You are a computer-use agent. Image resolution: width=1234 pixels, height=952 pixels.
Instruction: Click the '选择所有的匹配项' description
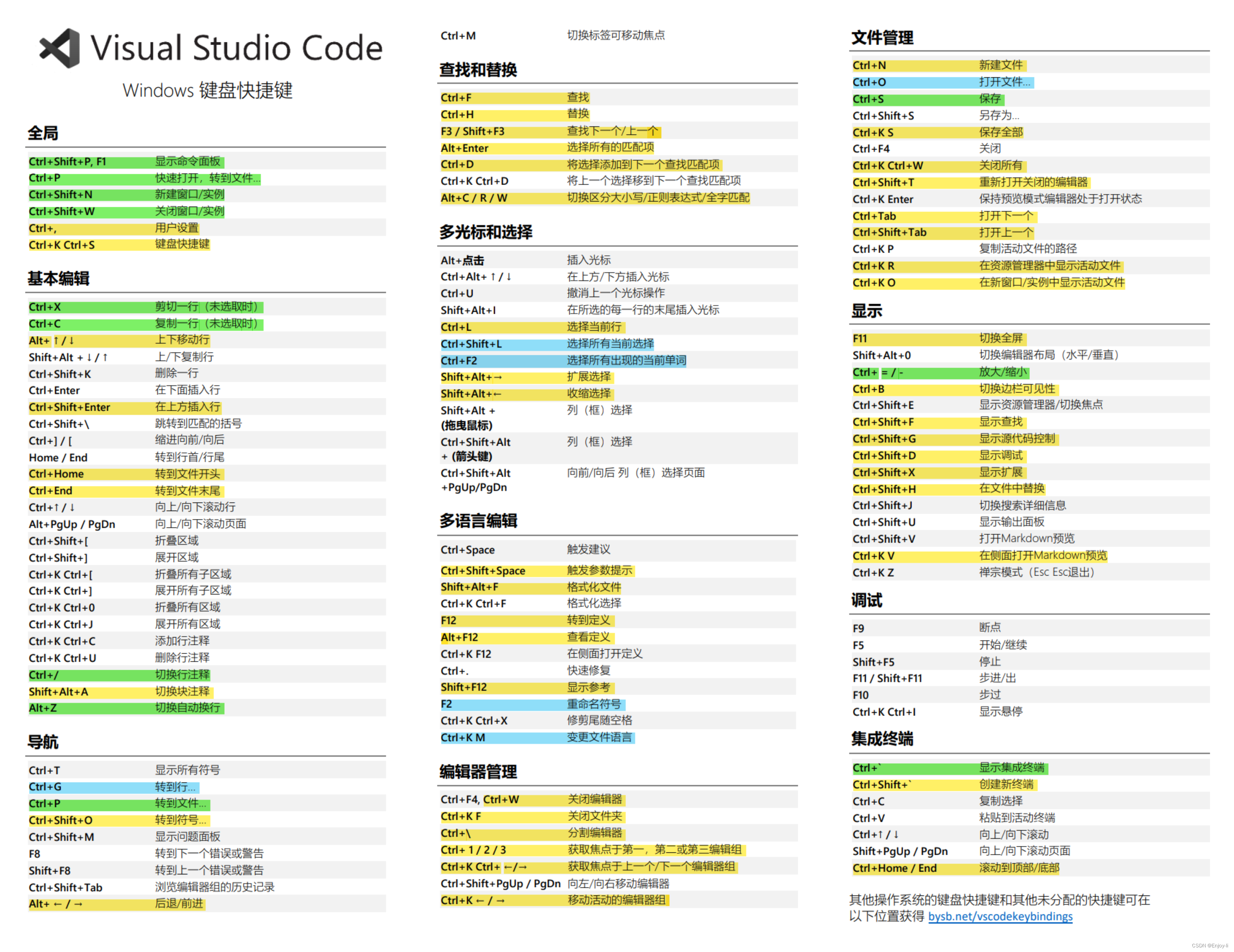610,148
